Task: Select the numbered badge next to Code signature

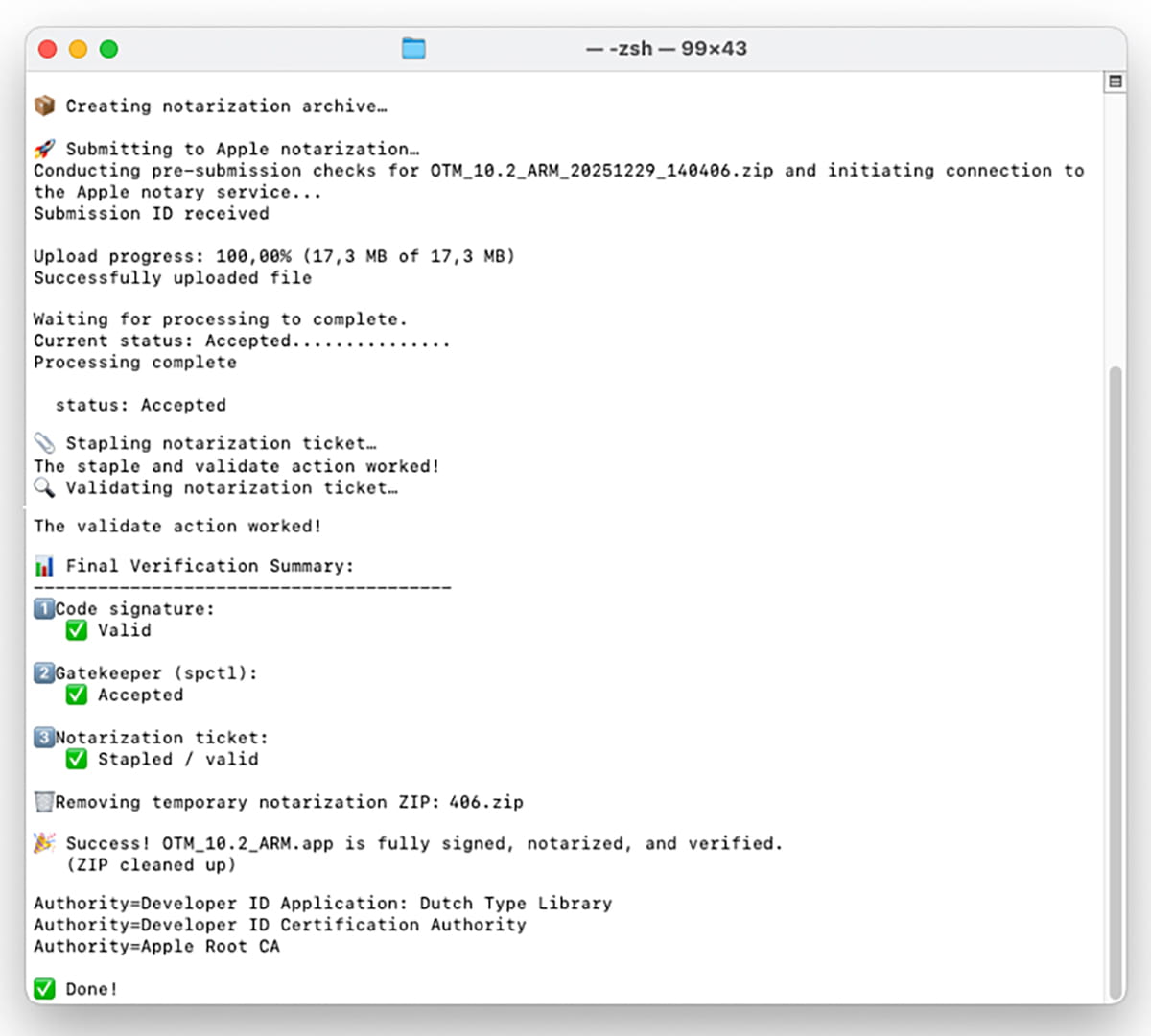Action: pos(43,608)
